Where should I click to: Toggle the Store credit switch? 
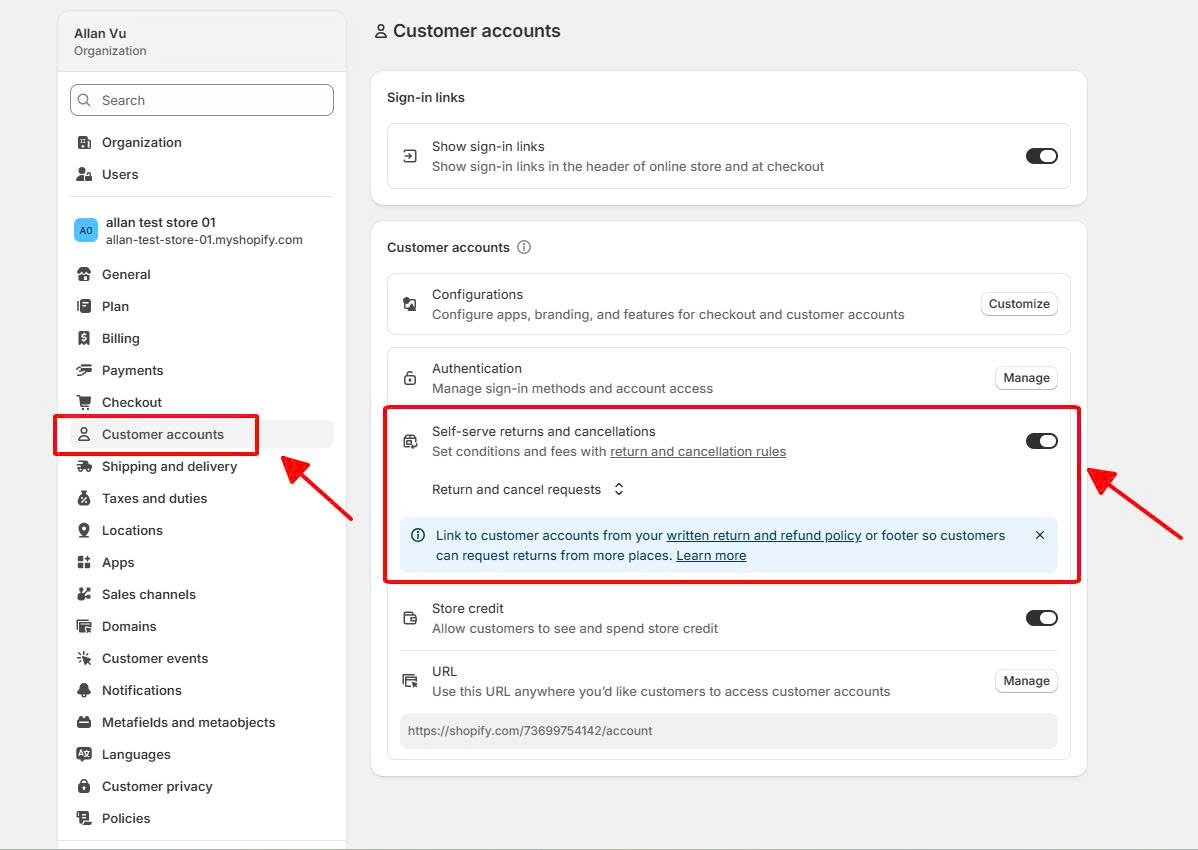coord(1041,618)
